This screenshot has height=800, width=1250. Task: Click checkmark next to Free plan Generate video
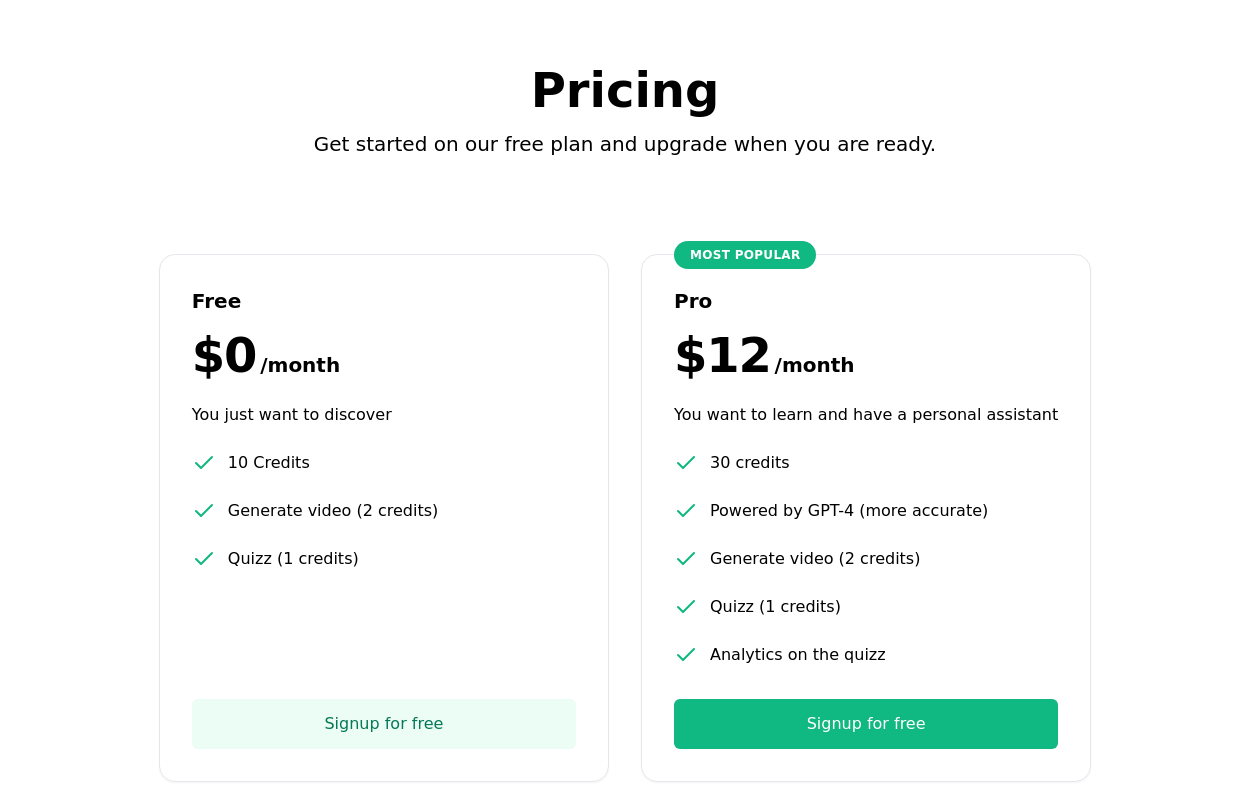(x=204, y=511)
